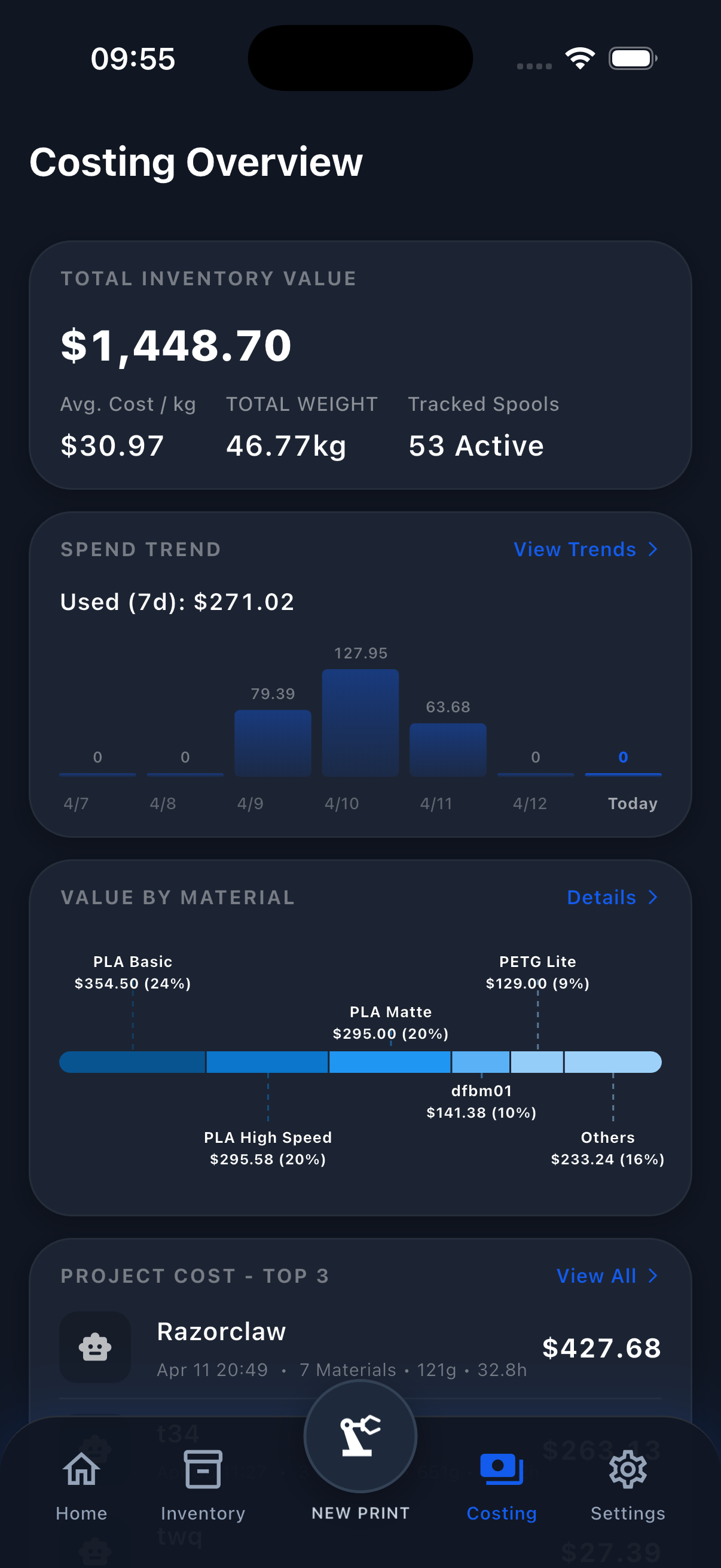Viewport: 721px width, 1568px height.
Task: Open the Settings gear icon
Action: (x=627, y=1468)
